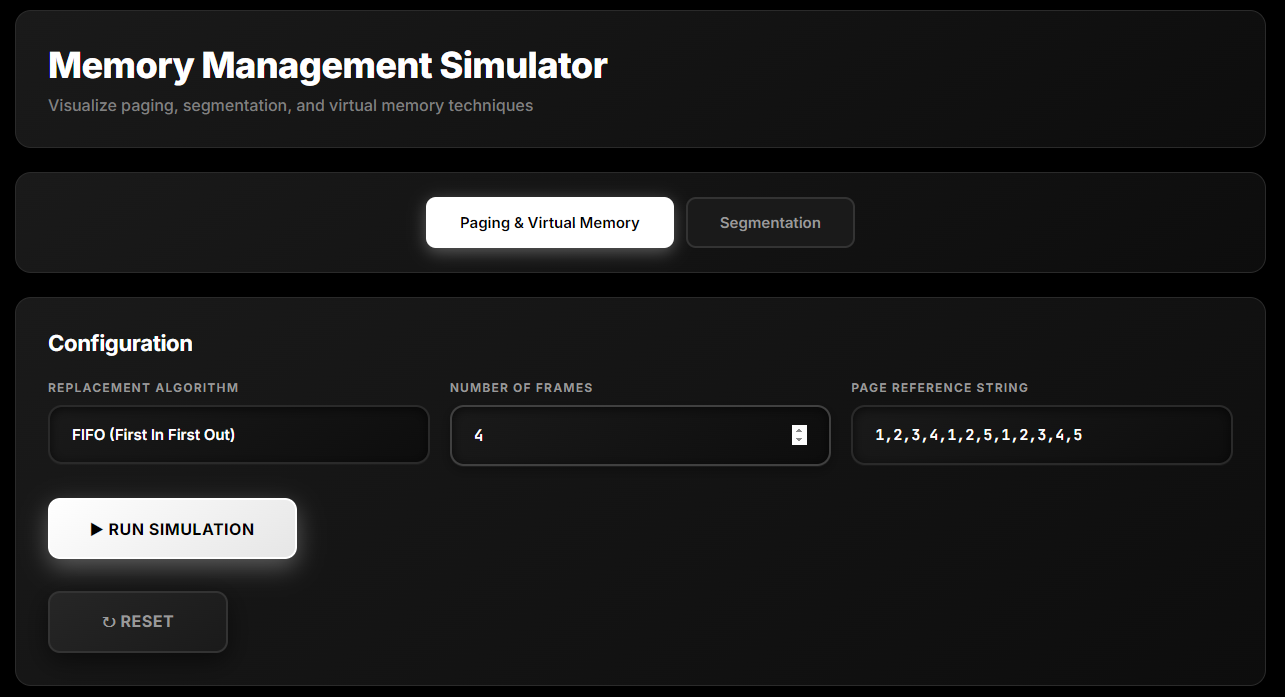Screen dimensions: 1285x697
Task: Click the REPLACEMENT ALGORITHM label
Action: 143,388
